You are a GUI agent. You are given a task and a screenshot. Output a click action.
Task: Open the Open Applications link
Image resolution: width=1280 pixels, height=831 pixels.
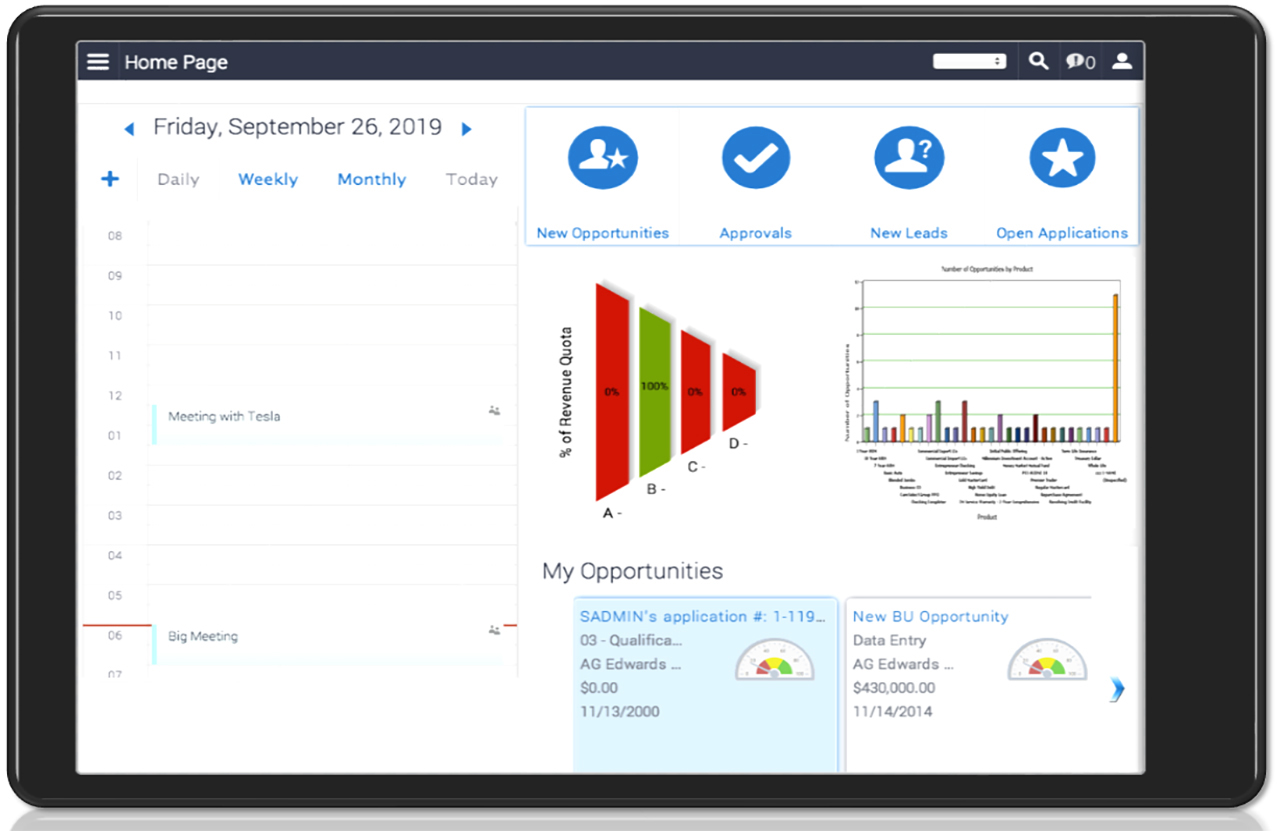[1062, 233]
